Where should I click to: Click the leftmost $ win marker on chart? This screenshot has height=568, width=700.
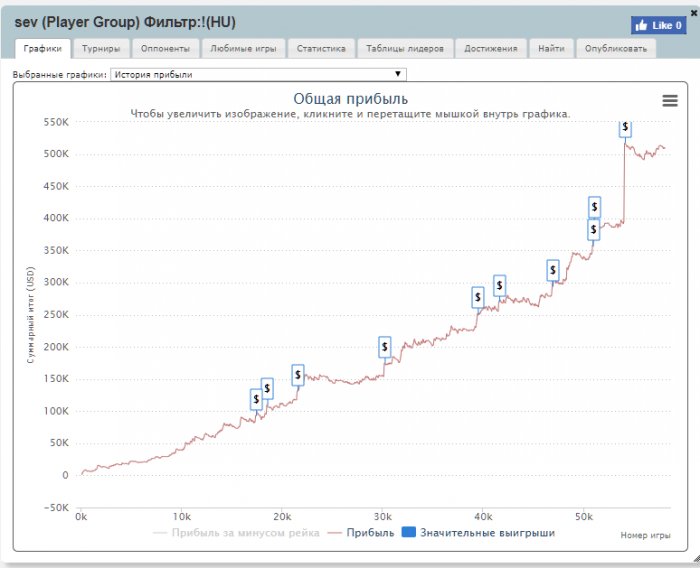coord(256,398)
